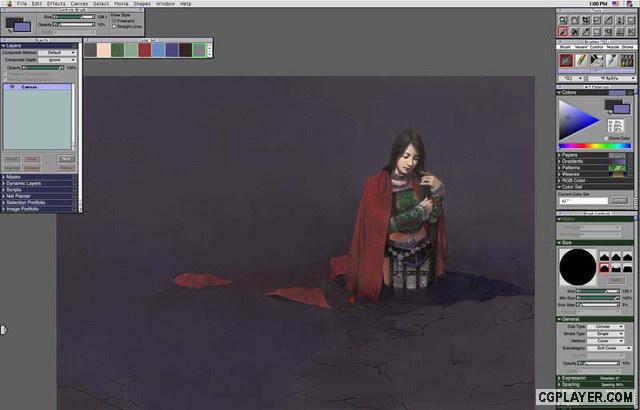Viewport: 640px width, 410px height.
Task: Expand the Dynamic Layers section
Action: [3, 184]
